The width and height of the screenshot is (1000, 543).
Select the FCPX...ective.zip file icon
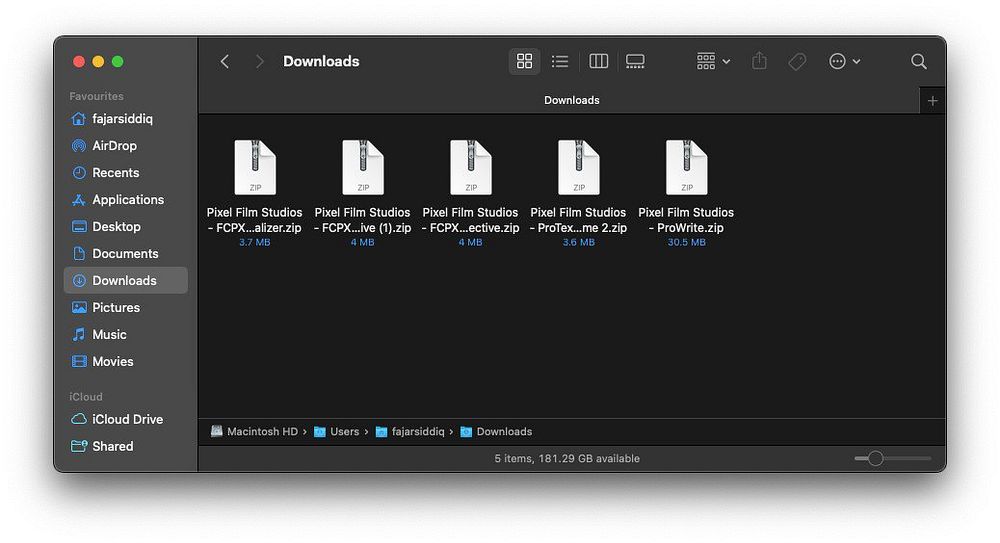click(x=471, y=167)
